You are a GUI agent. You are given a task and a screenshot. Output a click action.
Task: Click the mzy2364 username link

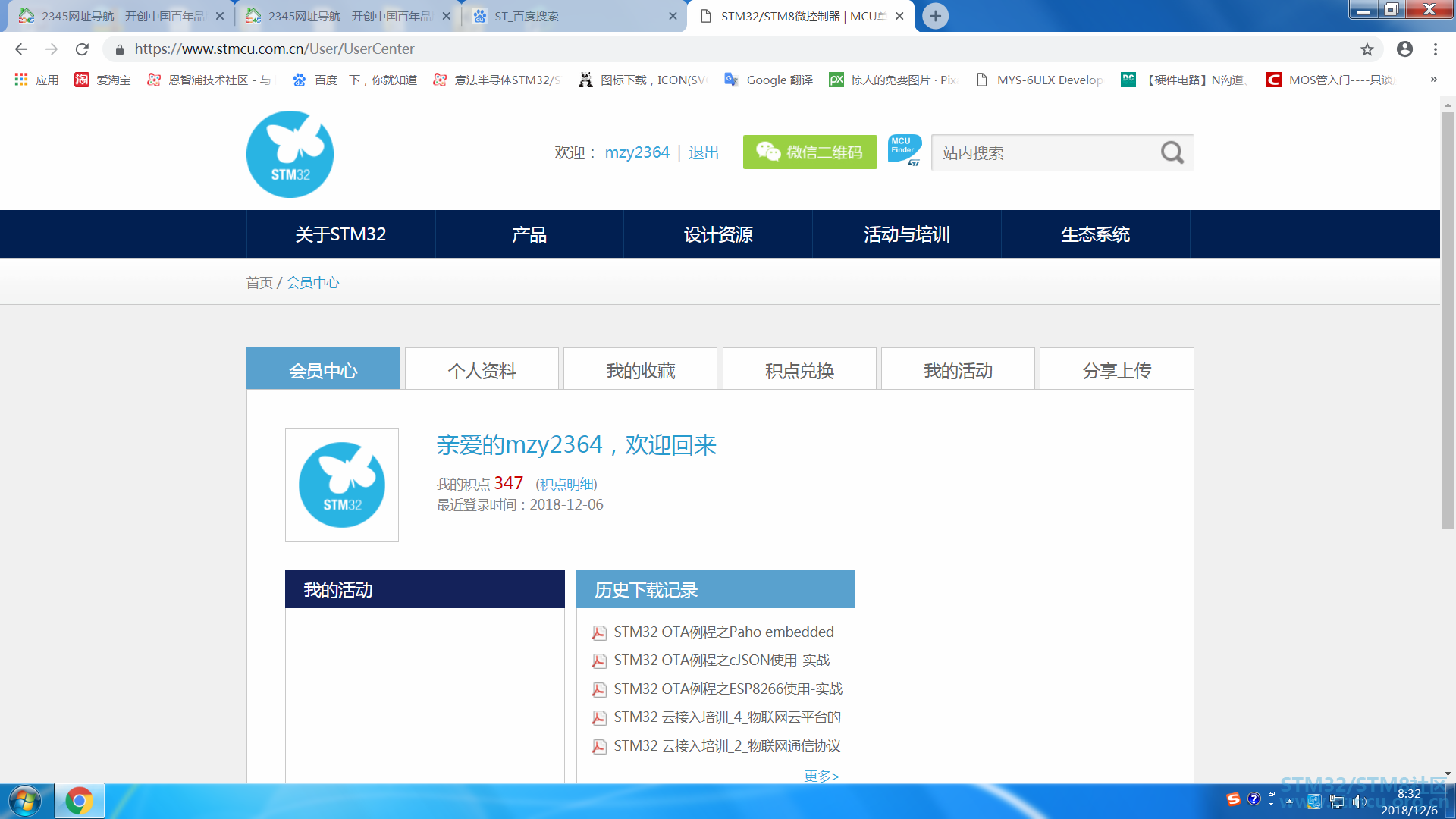(x=637, y=152)
